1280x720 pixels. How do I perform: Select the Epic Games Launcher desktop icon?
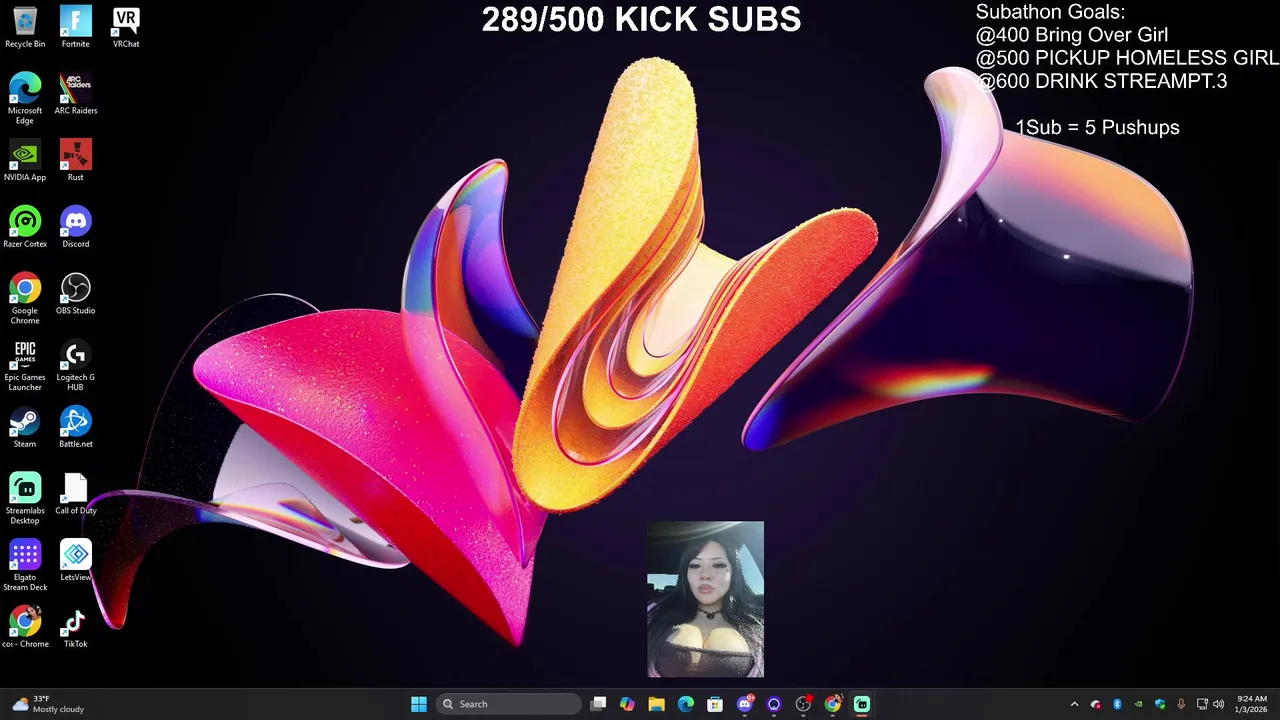click(x=25, y=364)
